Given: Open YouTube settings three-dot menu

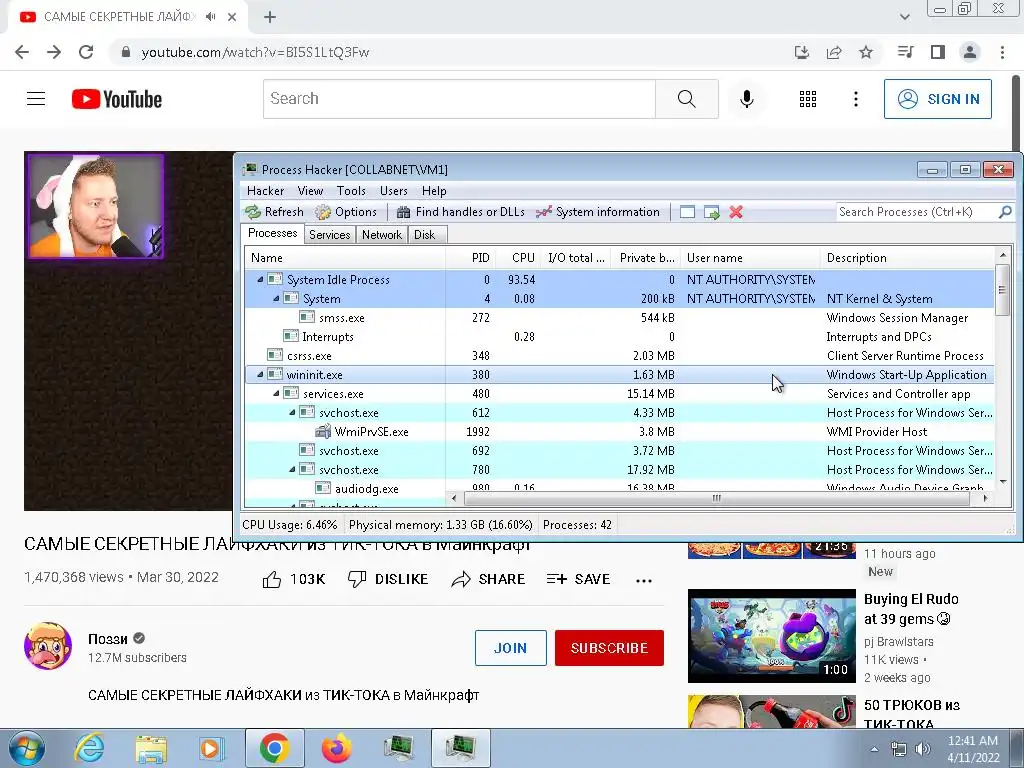Looking at the screenshot, I should [856, 99].
